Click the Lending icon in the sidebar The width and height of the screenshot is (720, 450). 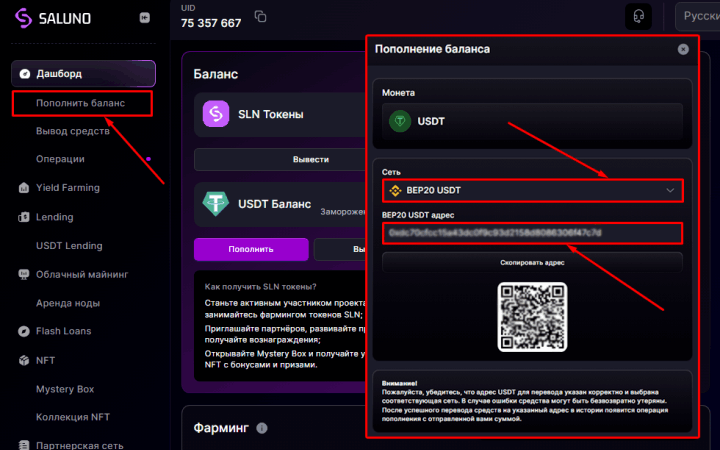point(24,217)
